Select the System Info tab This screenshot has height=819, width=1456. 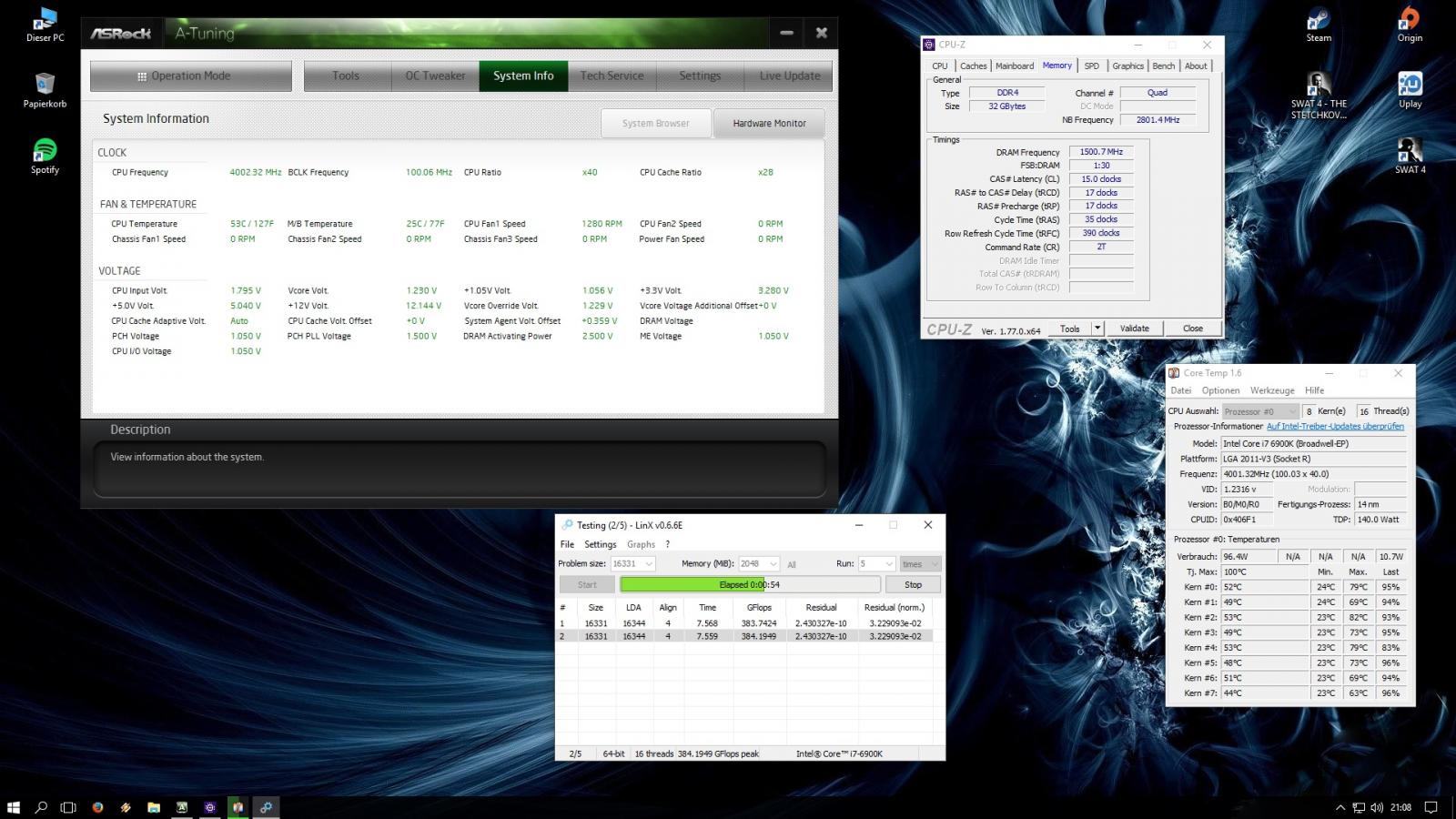523,76
